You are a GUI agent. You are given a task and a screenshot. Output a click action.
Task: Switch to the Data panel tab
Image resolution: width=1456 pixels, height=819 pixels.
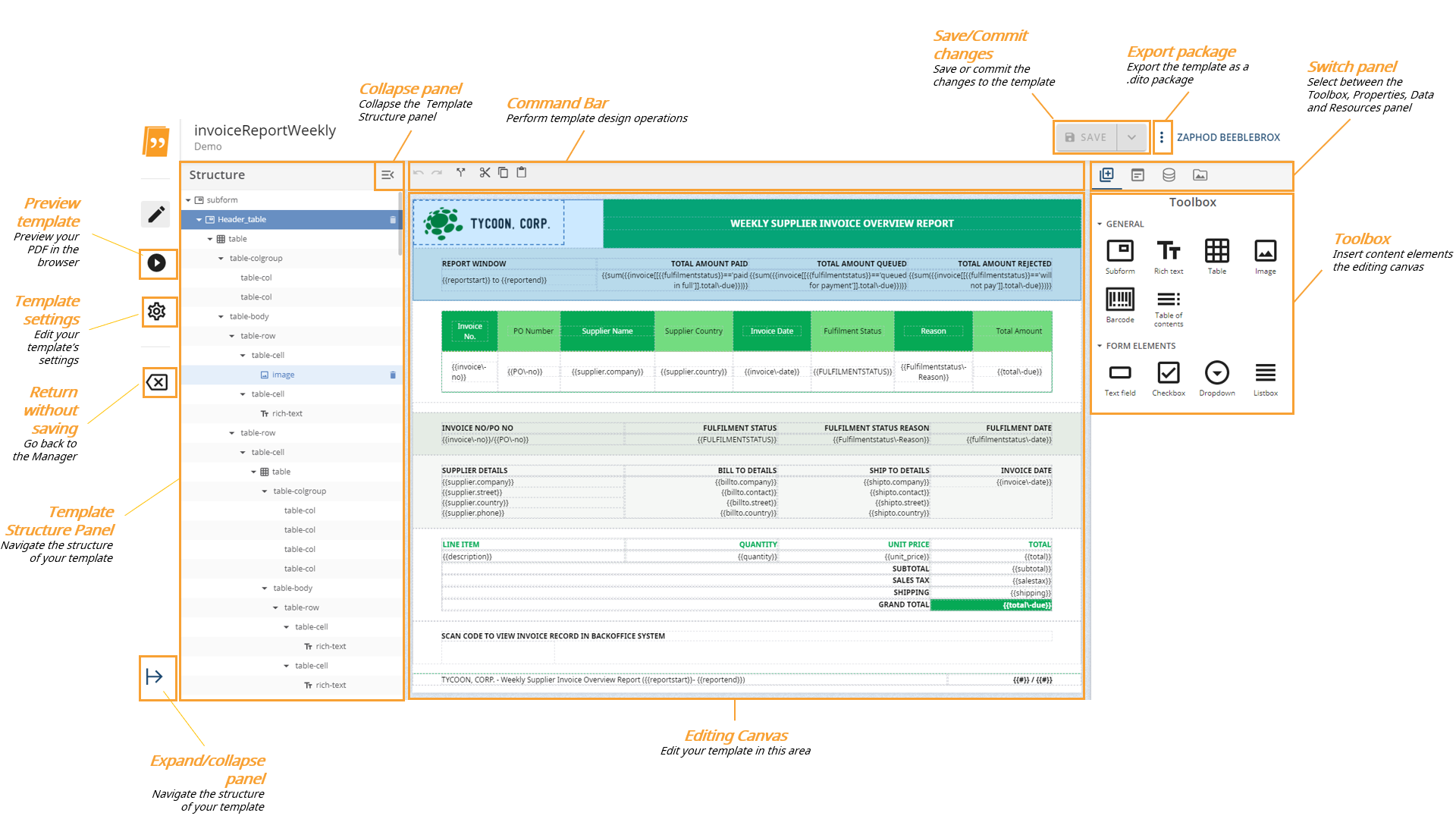(1169, 175)
